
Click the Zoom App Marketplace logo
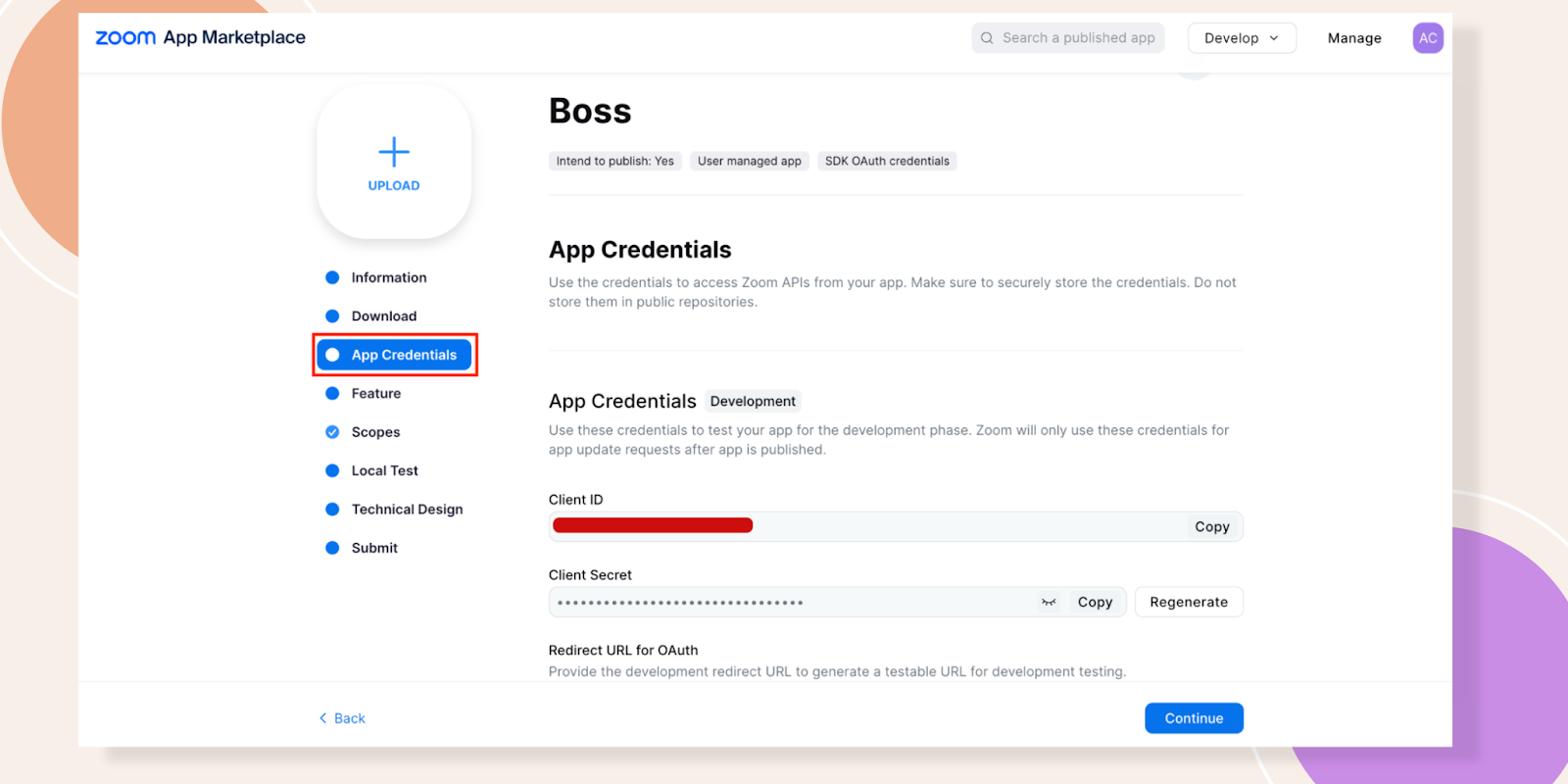tap(200, 37)
